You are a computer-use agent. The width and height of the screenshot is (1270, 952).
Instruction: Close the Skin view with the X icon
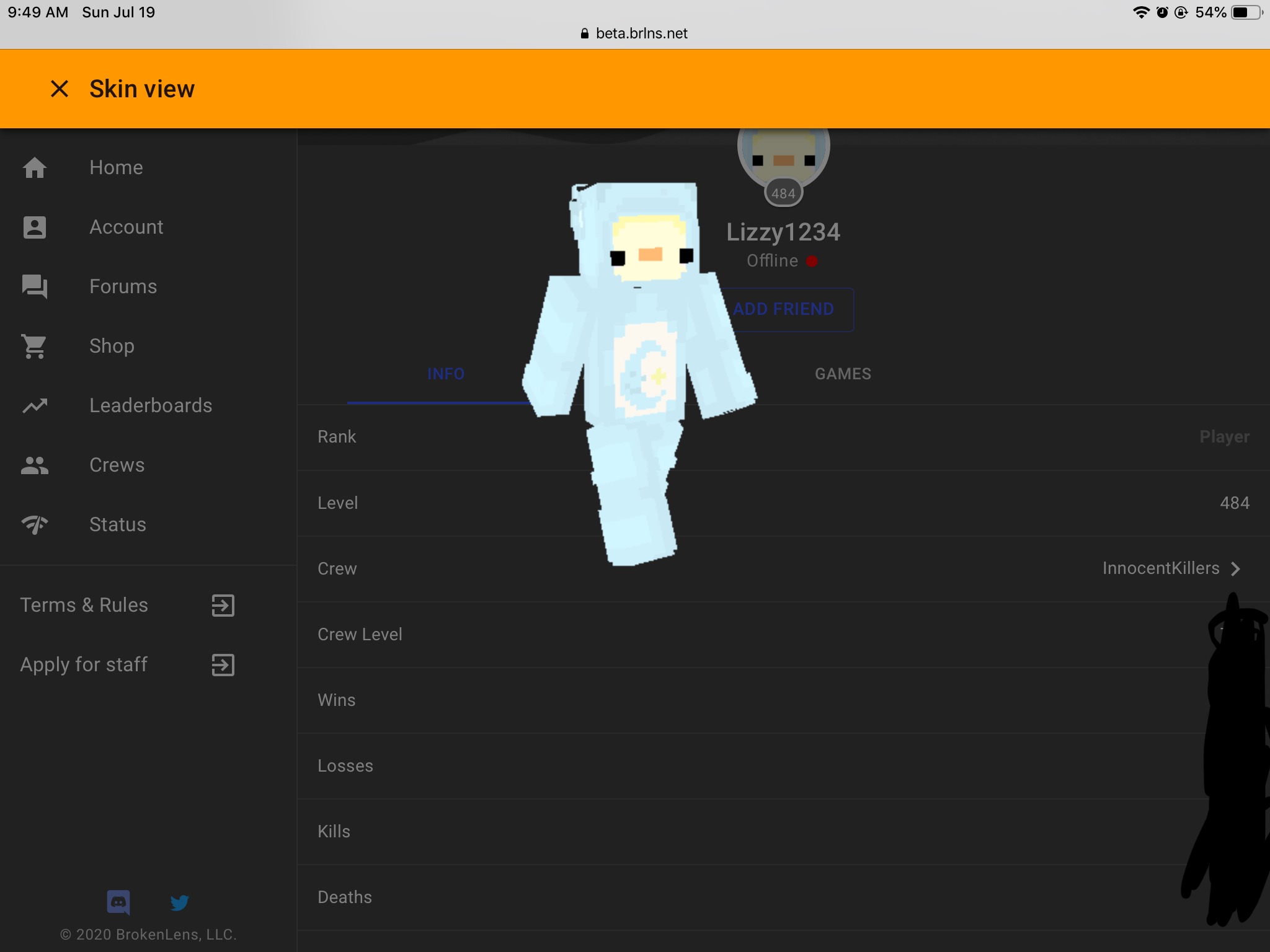click(60, 89)
